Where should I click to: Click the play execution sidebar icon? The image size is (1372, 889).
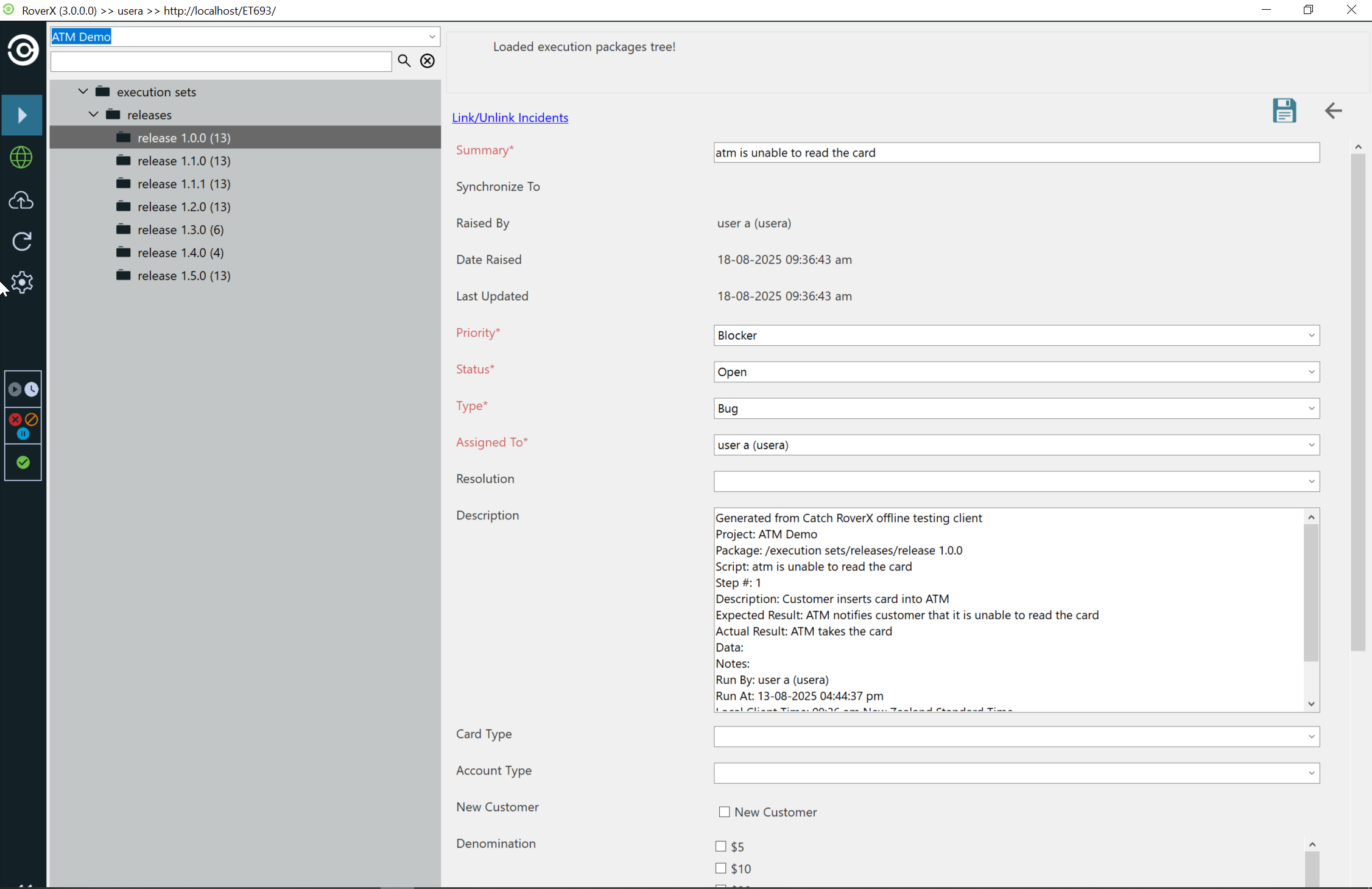tap(23, 115)
